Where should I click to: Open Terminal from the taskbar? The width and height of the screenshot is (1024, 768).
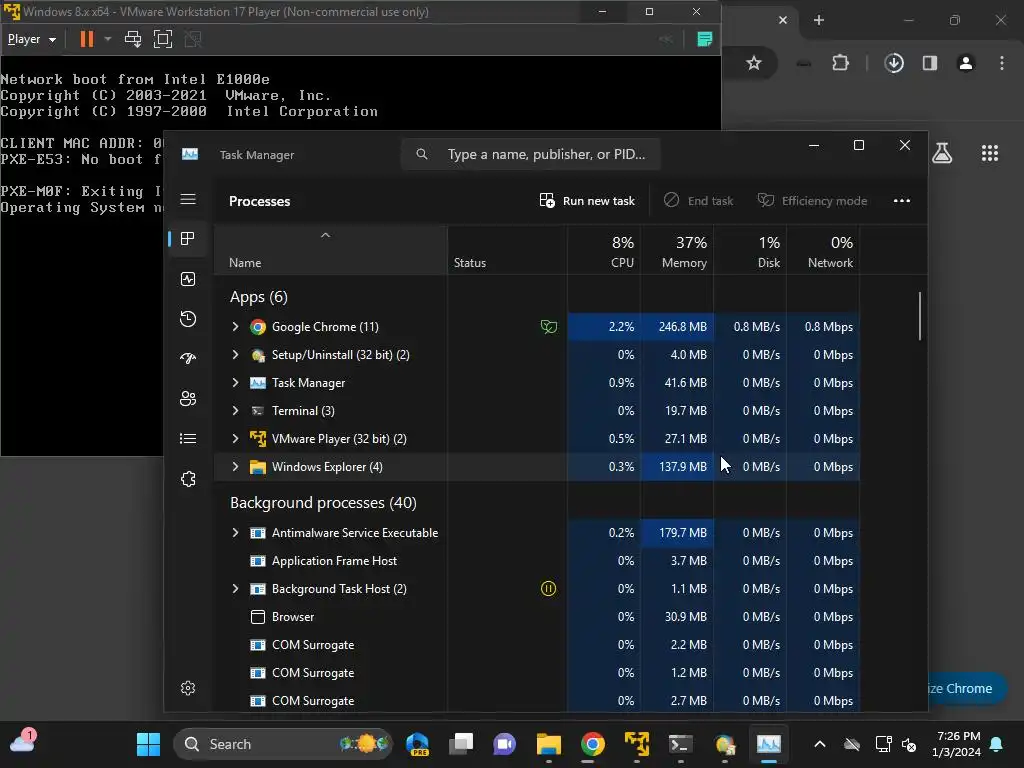[680, 744]
